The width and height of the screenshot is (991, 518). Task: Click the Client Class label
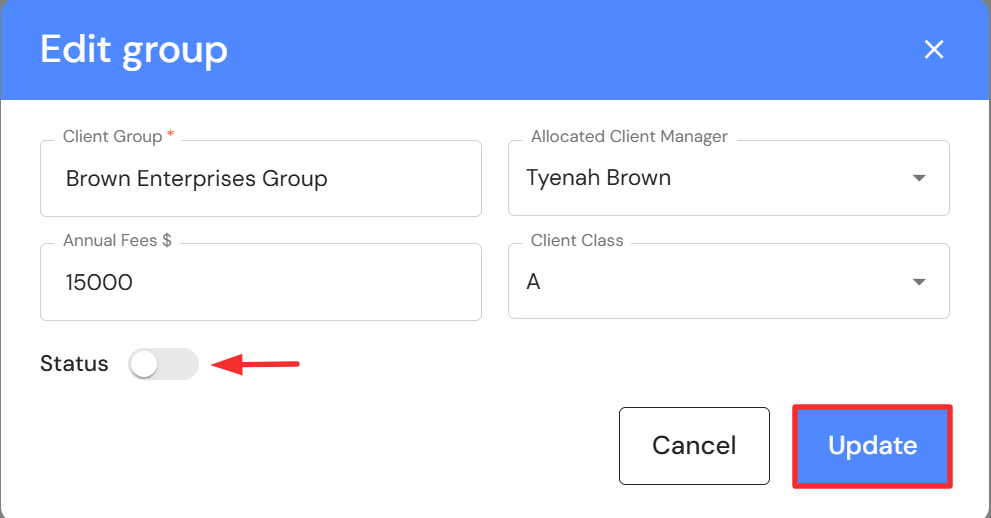coord(577,240)
